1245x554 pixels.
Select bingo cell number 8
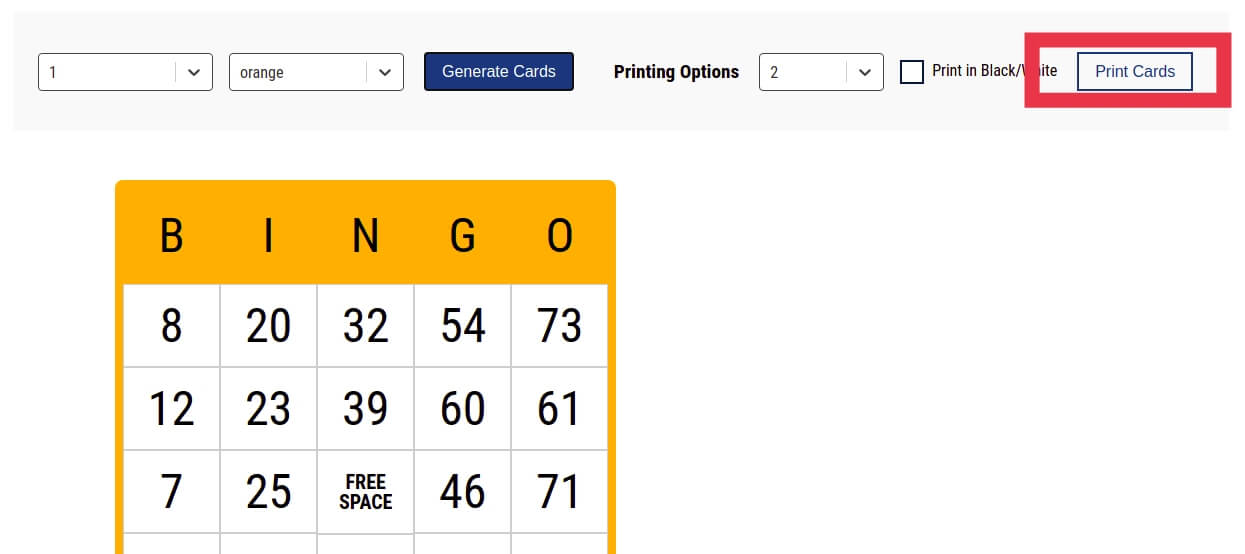tap(171, 326)
